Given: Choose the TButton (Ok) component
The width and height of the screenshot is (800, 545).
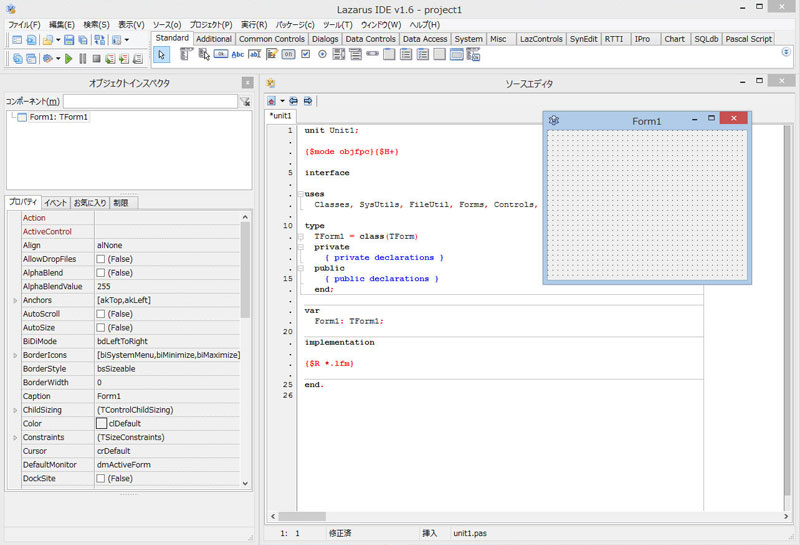Looking at the screenshot, I should coord(221,54).
